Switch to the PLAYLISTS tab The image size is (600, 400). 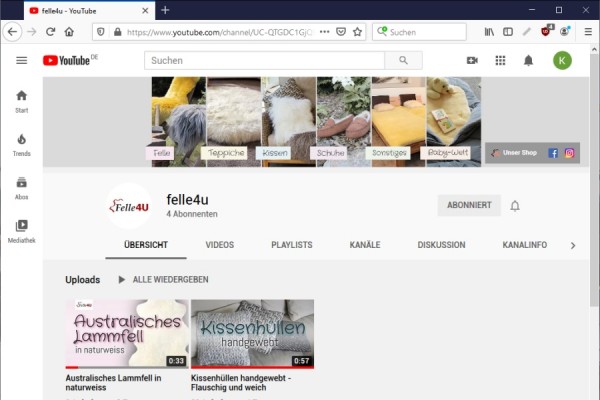291,245
